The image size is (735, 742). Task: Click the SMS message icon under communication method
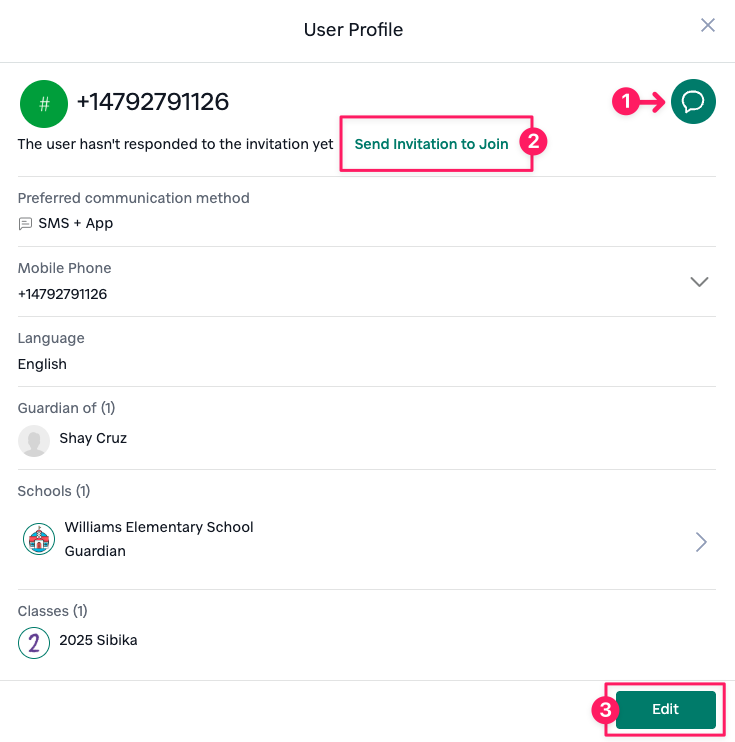click(x=25, y=223)
